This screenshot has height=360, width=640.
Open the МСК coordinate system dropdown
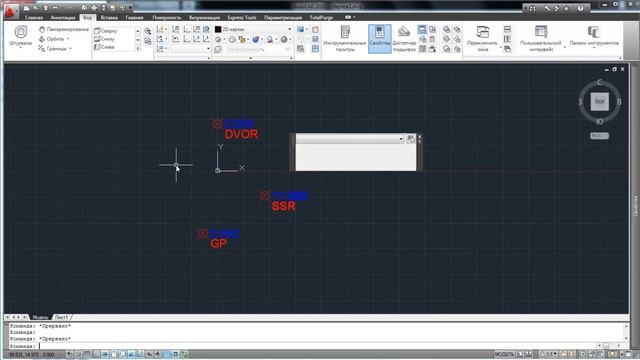coord(600,136)
